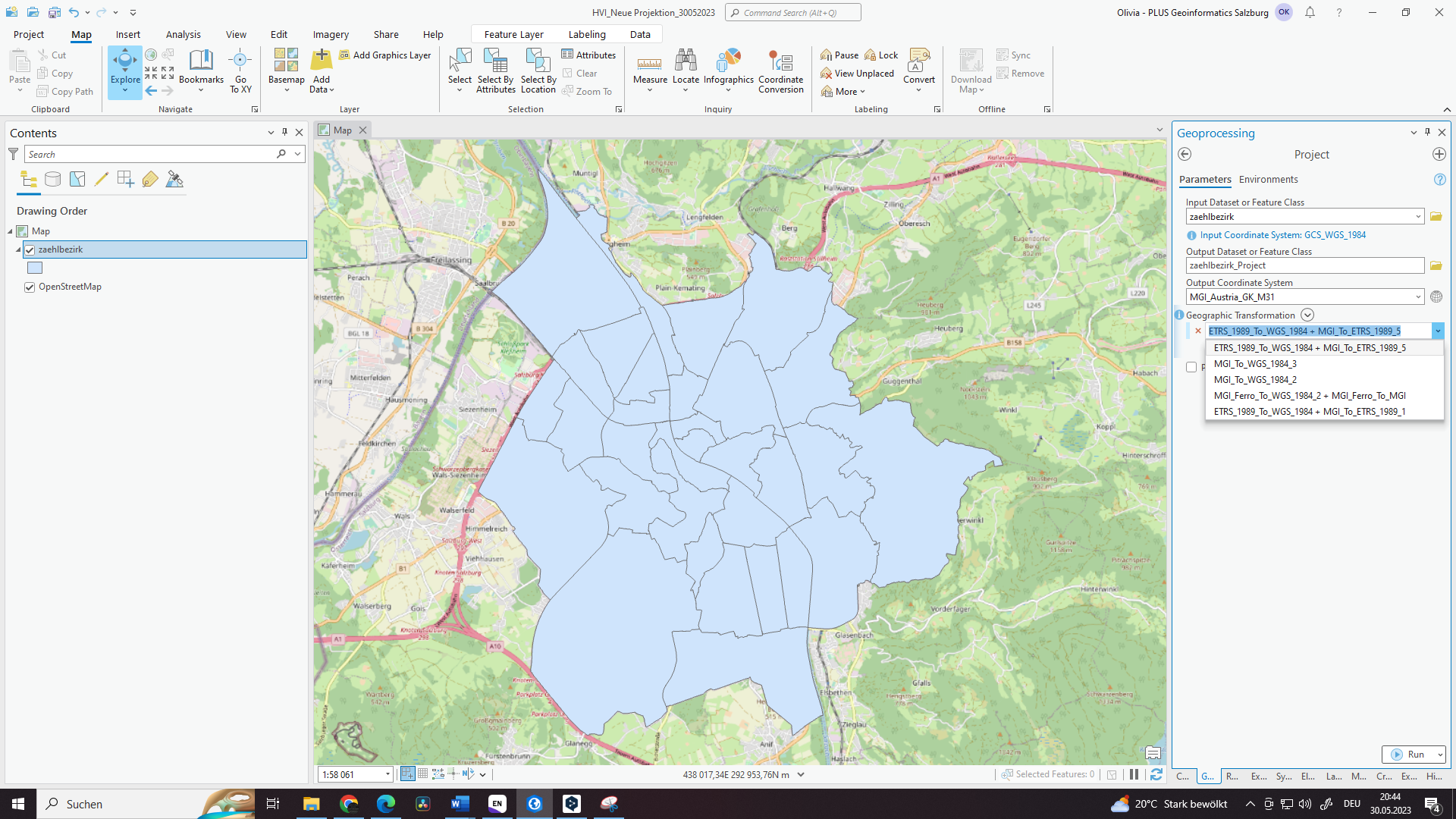Collapse the Geographic Transformation section

1307,315
